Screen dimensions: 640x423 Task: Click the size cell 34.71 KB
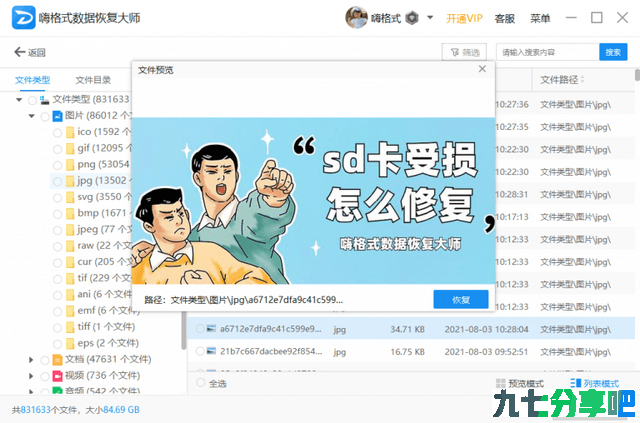click(x=407, y=329)
